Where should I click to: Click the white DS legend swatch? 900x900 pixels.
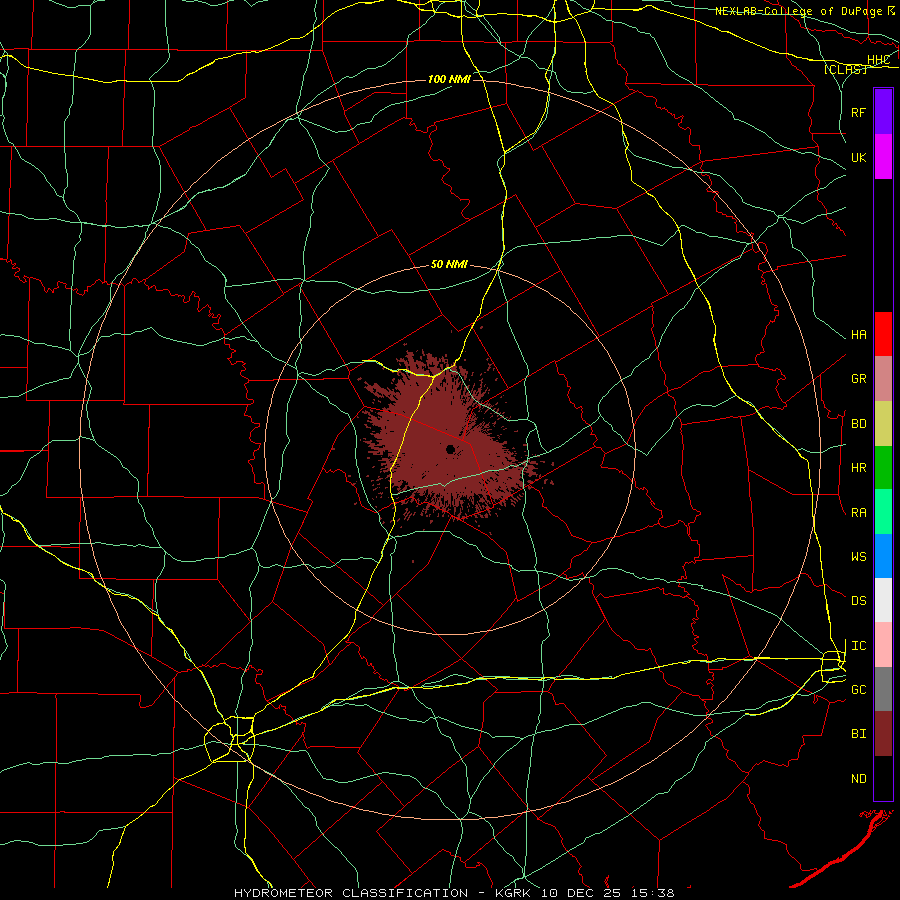[883, 600]
